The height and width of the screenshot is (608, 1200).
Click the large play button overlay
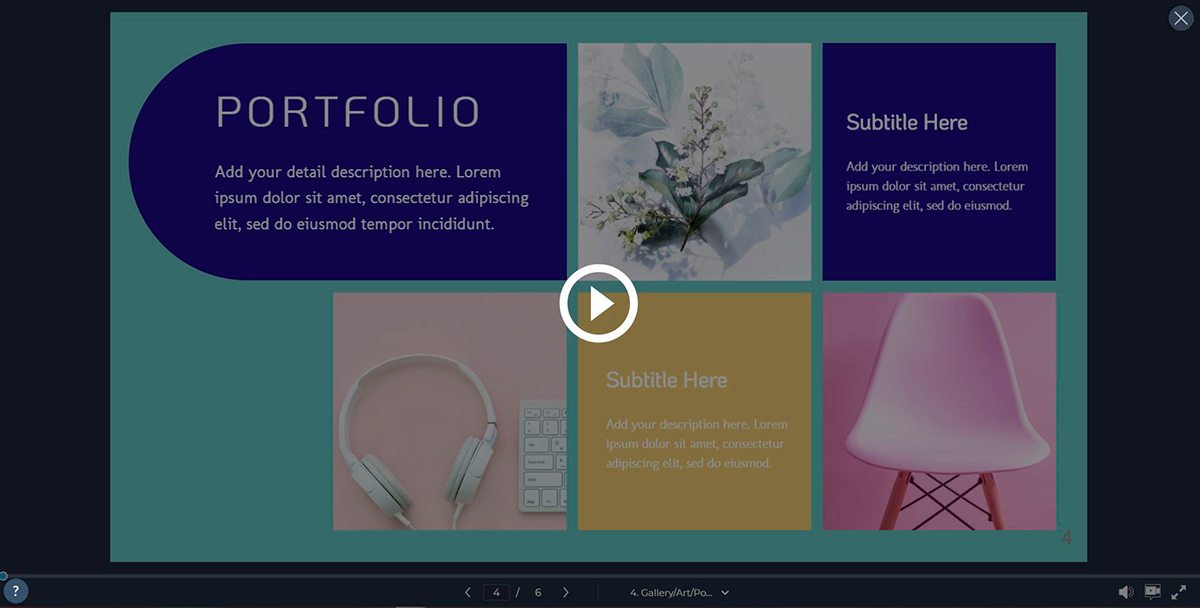tap(598, 303)
